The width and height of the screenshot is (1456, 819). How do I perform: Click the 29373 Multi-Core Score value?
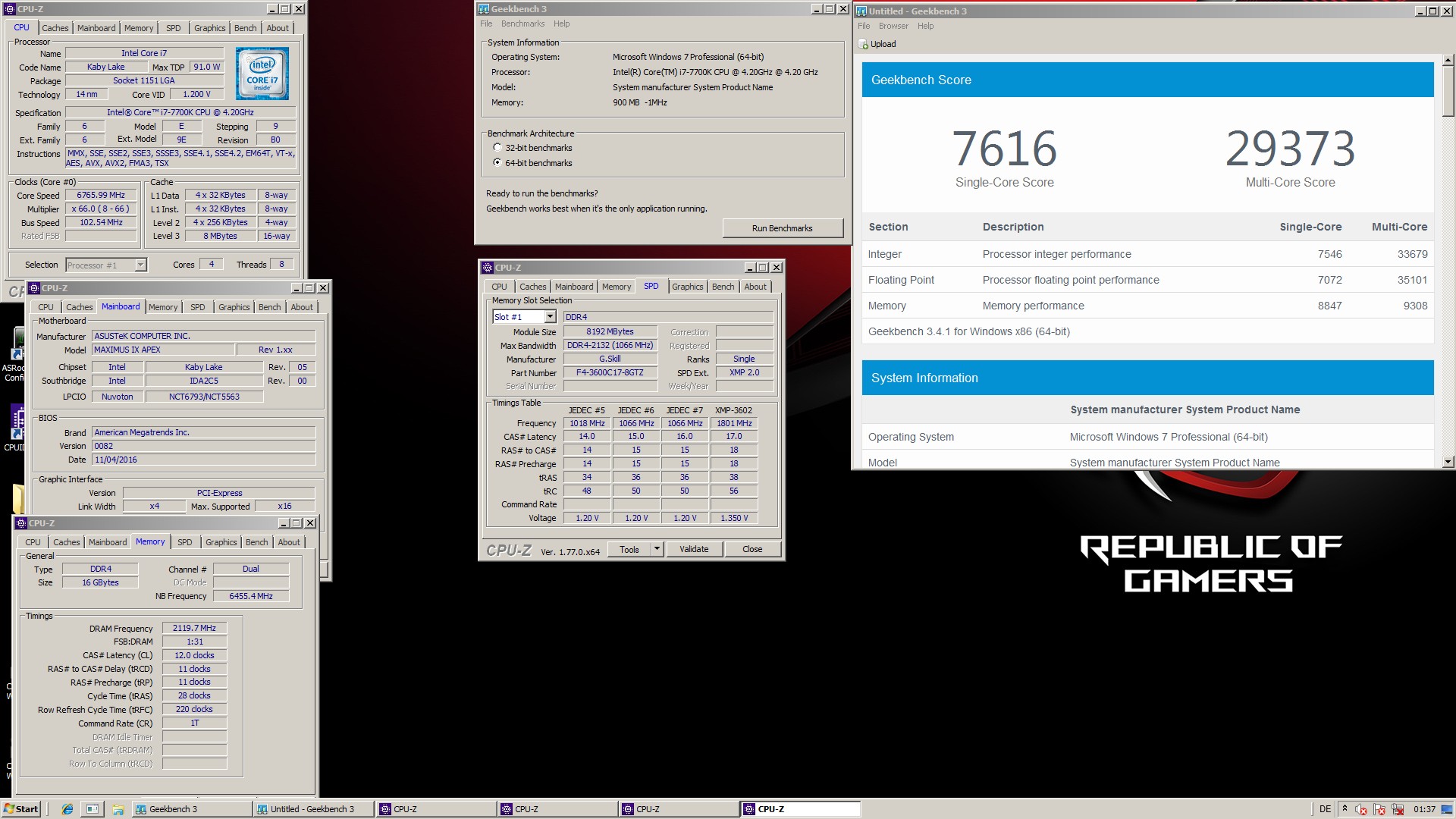coord(1290,149)
